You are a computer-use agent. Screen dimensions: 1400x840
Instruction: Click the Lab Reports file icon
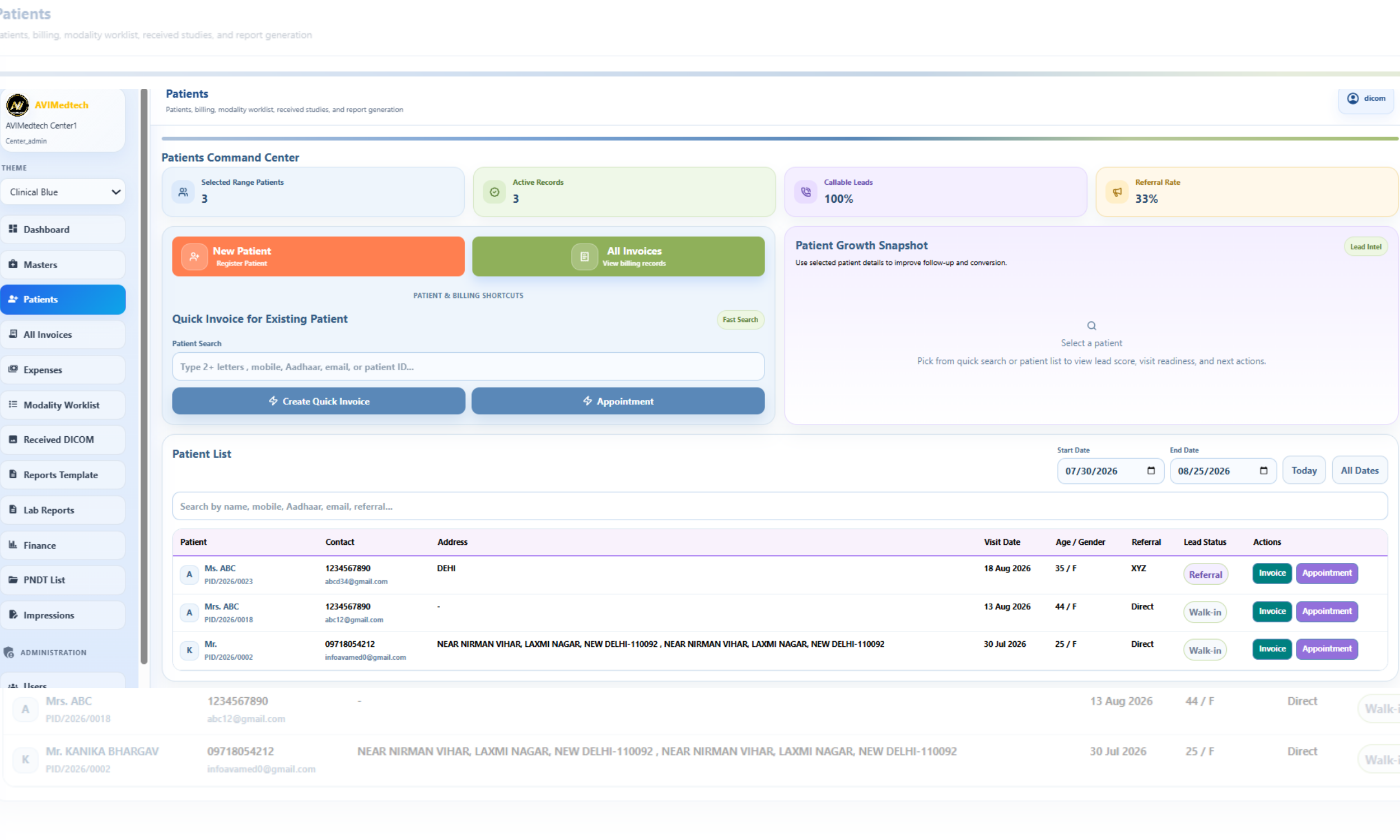point(13,510)
